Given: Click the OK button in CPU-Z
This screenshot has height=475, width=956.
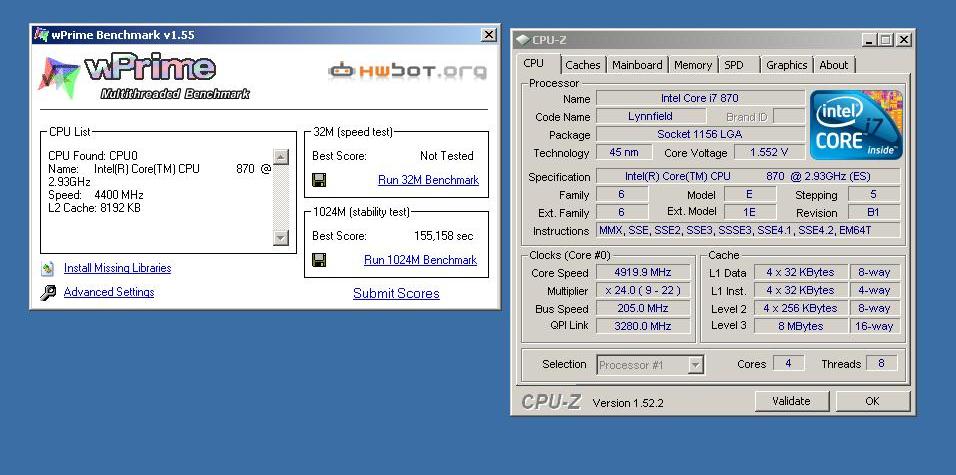Looking at the screenshot, I should (x=872, y=401).
